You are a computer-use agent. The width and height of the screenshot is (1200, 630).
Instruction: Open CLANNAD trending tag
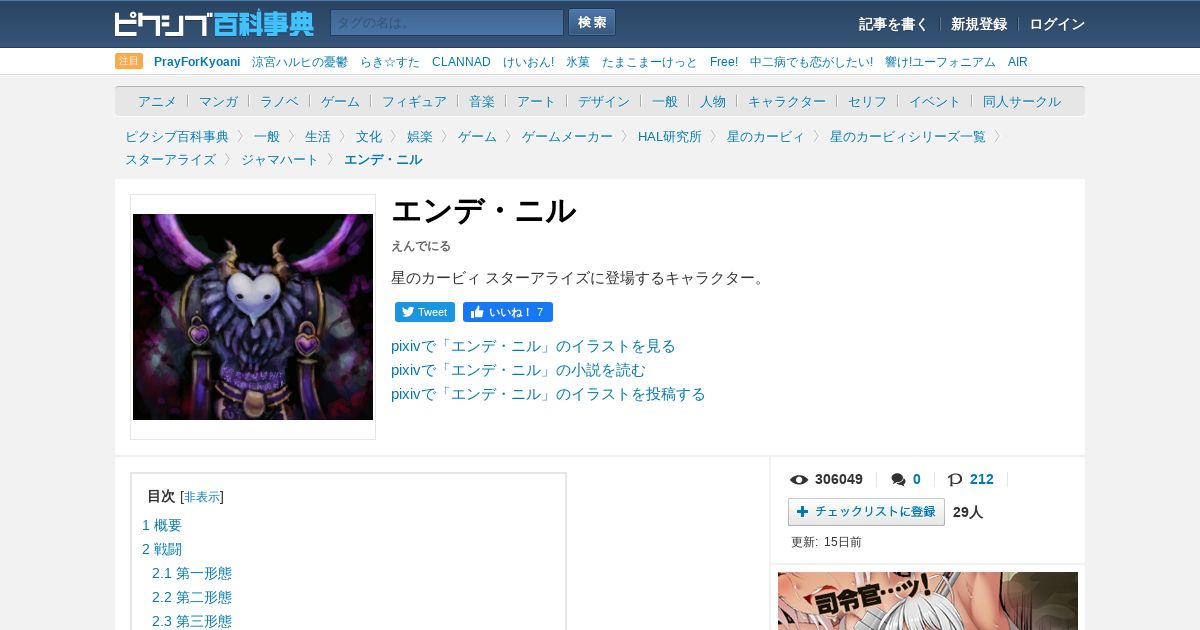tap(461, 62)
